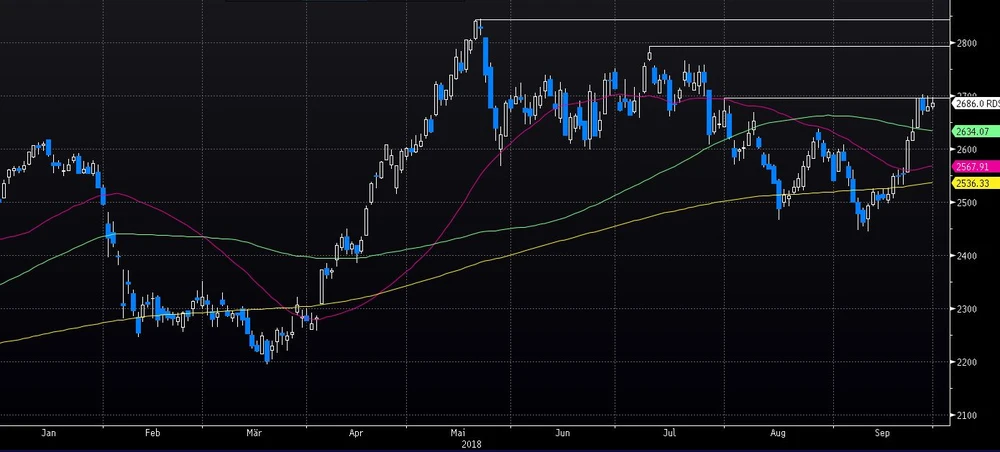The height and width of the screenshot is (452, 1000).
Task: Select the Mai label on time axis
Action: coord(459,435)
